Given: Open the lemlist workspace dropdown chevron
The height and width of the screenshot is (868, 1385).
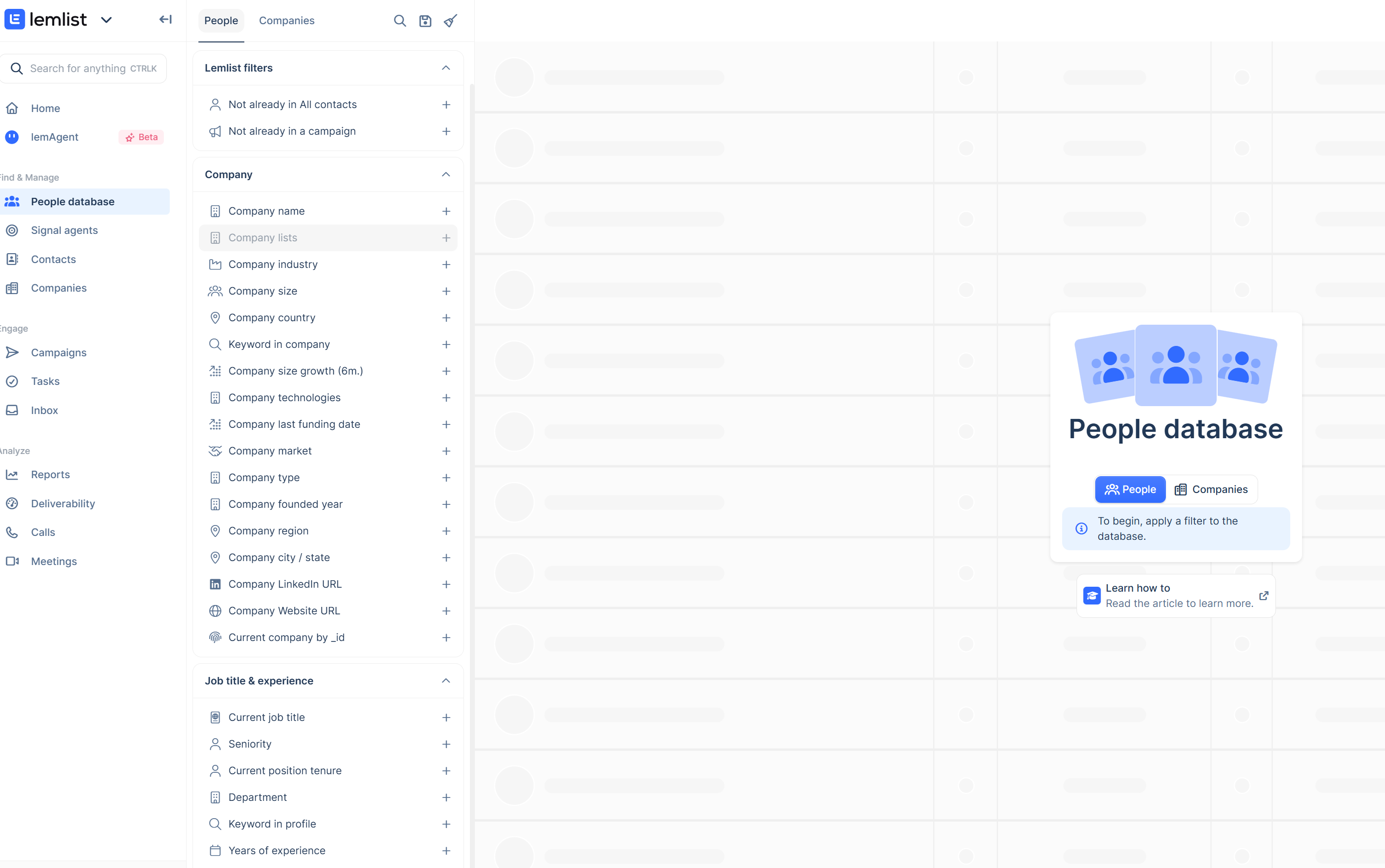Looking at the screenshot, I should tap(106, 20).
